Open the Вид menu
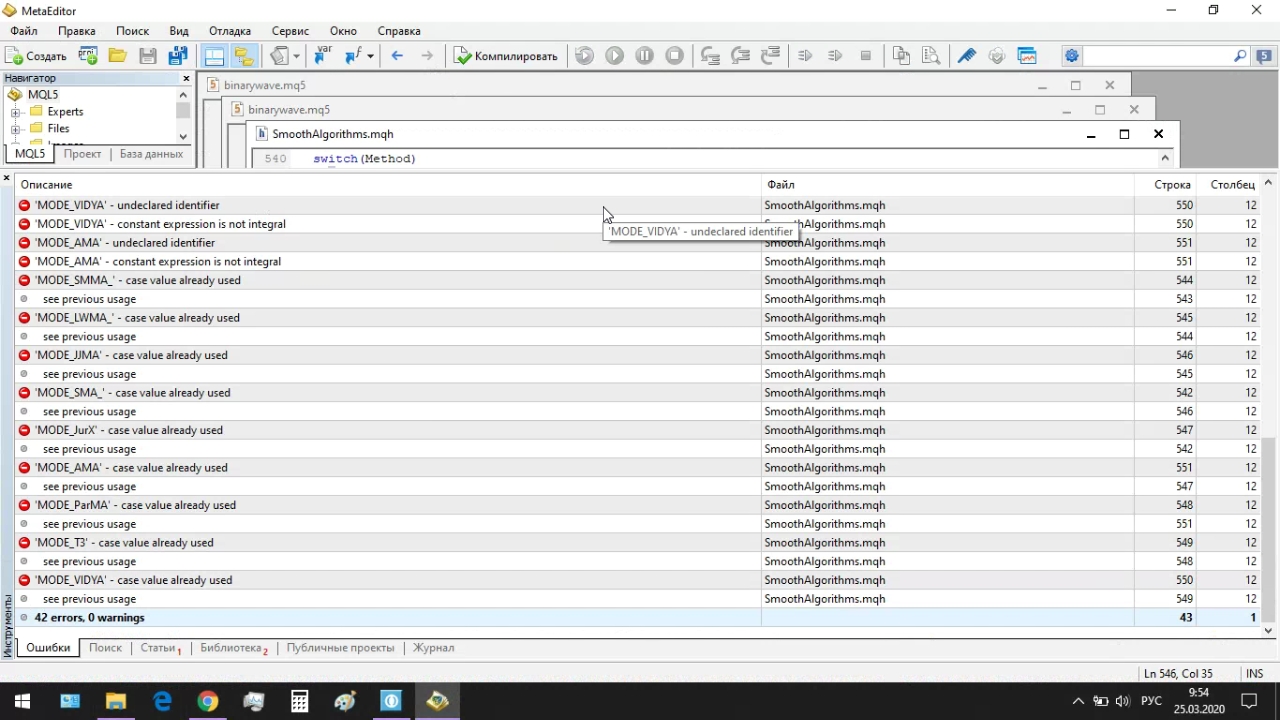 [179, 31]
